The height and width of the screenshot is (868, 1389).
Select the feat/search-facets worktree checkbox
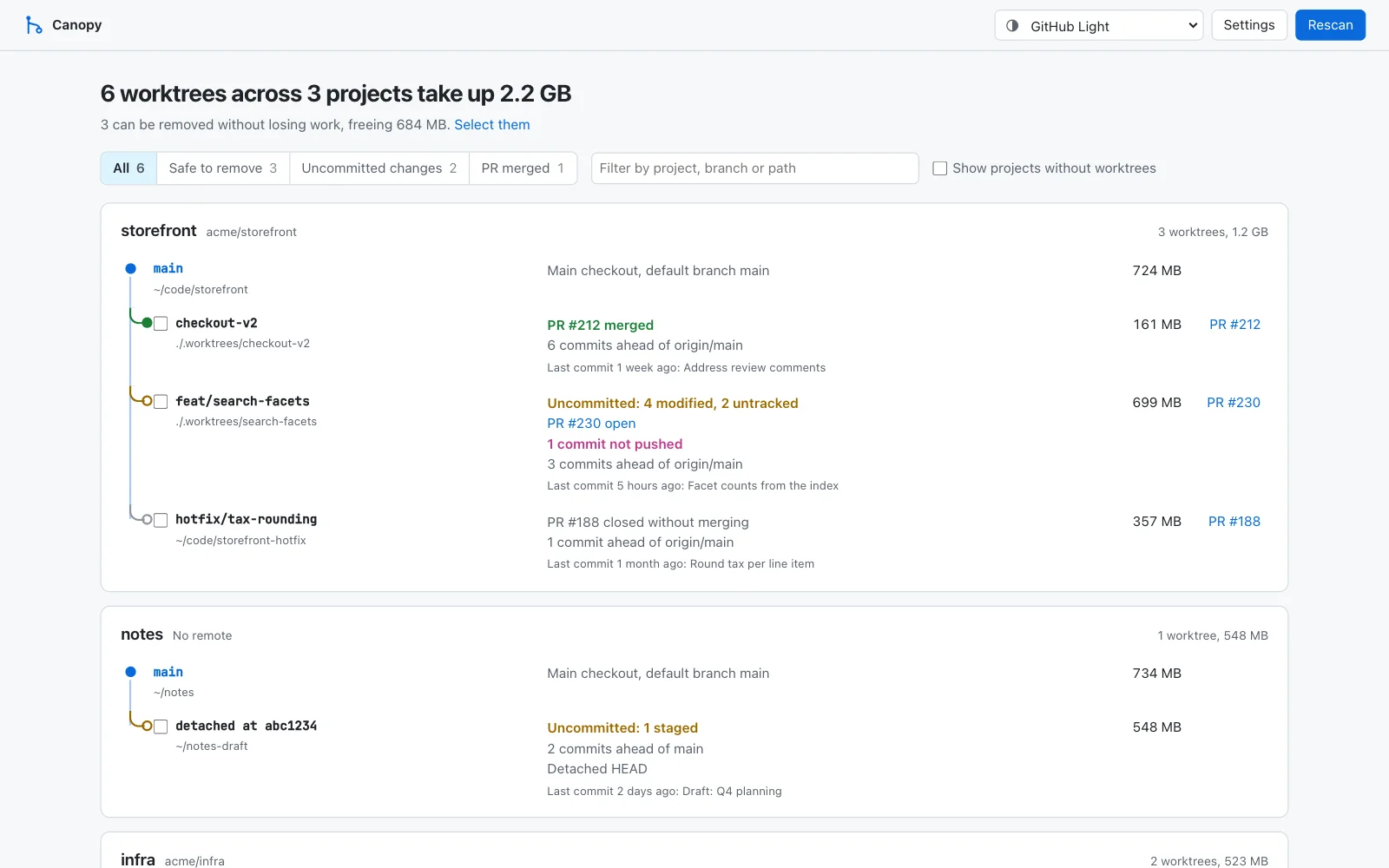[161, 402]
